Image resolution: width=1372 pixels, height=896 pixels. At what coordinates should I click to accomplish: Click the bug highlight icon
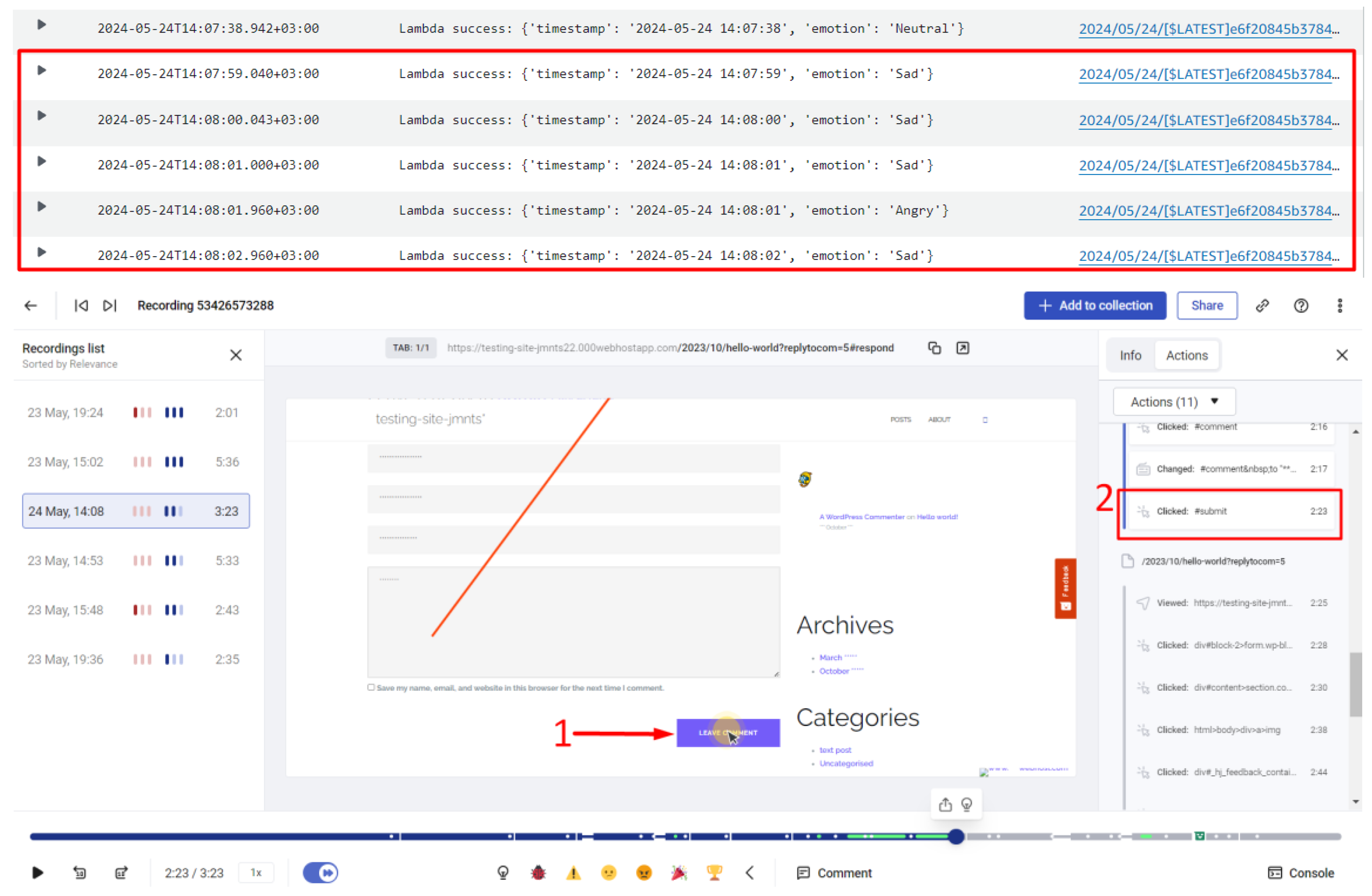coord(538,873)
